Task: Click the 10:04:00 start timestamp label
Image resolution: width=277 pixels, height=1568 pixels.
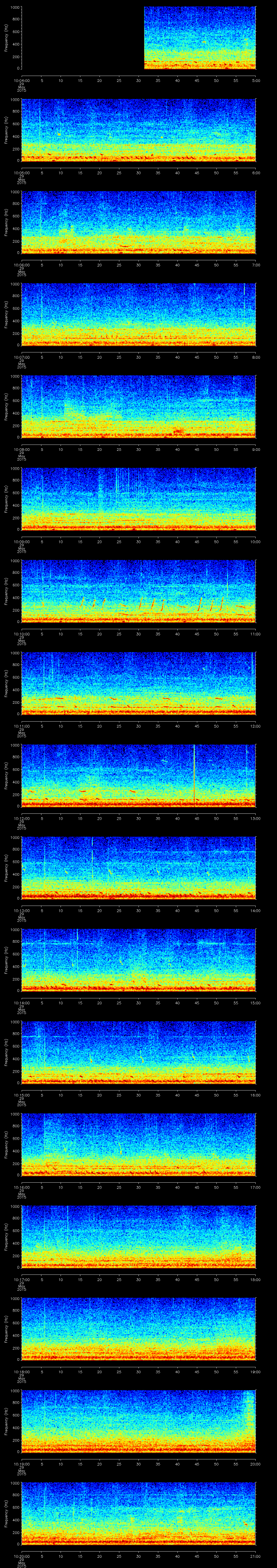Action: point(21,80)
